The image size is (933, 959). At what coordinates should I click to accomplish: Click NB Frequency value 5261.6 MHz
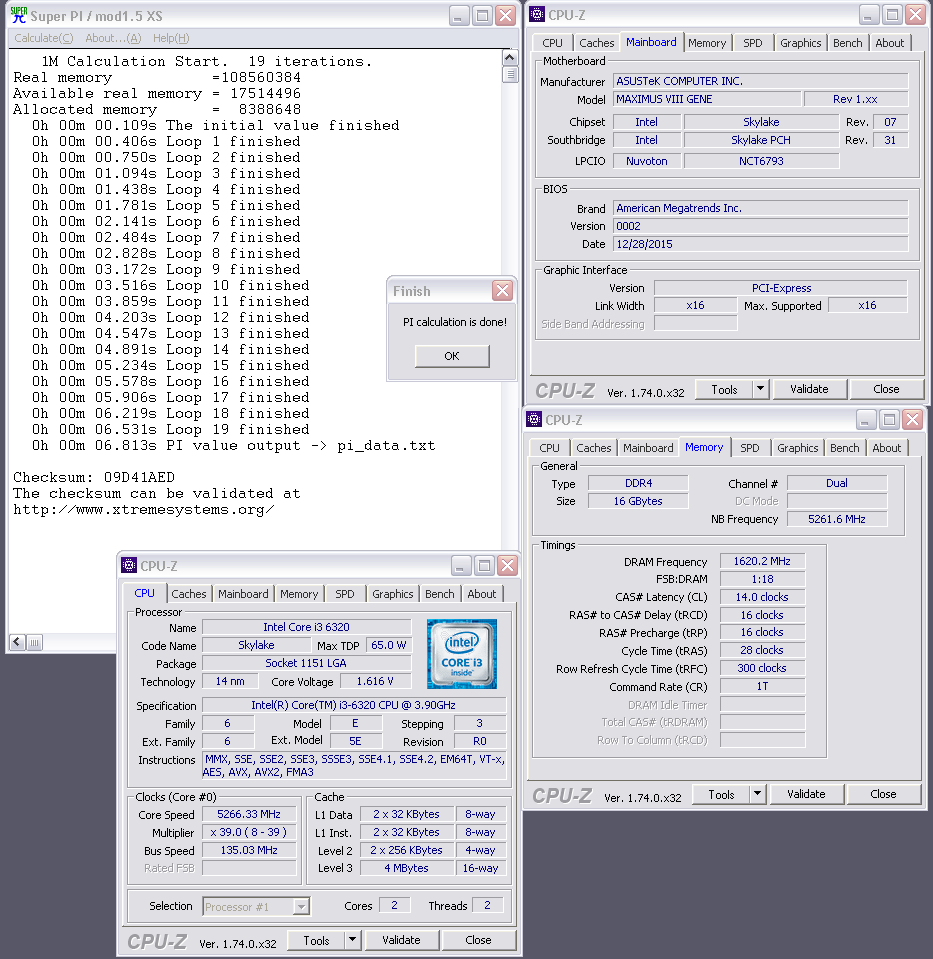836,519
